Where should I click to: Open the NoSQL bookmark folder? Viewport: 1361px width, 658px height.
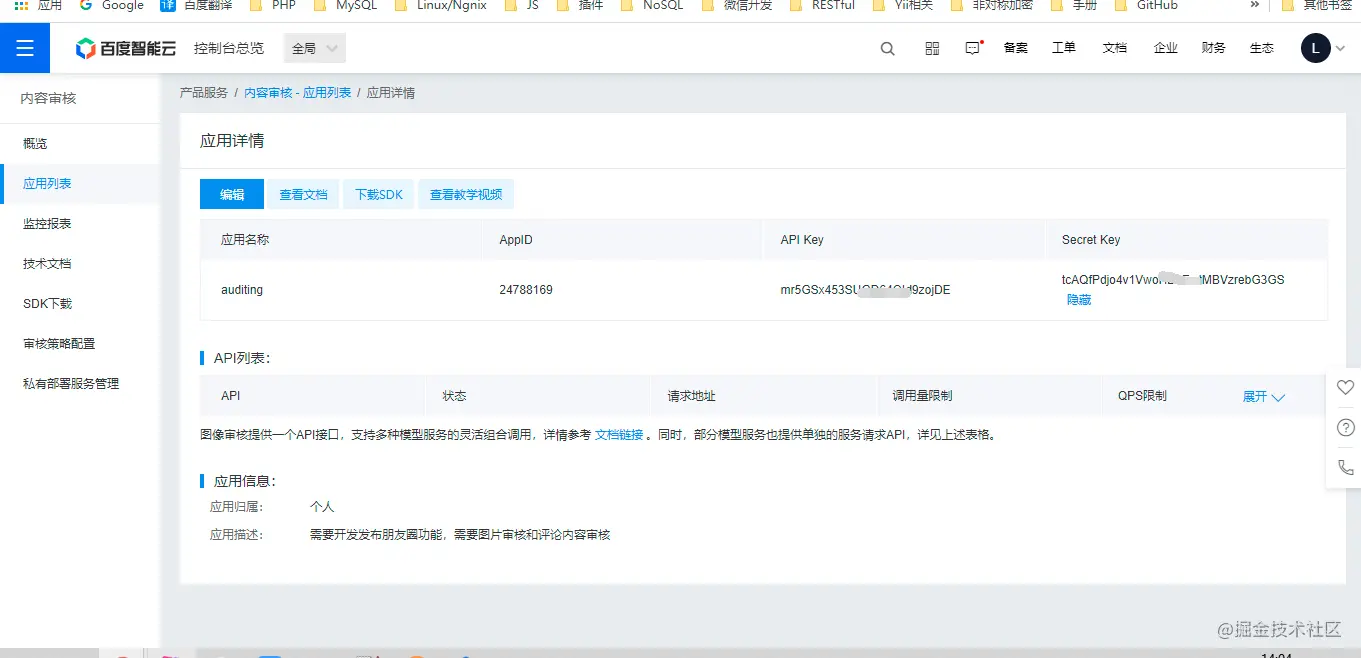click(x=652, y=5)
